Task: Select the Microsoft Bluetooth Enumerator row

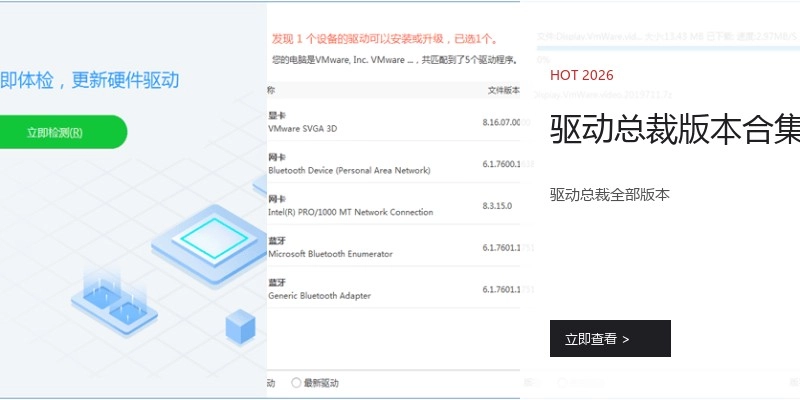Action: (x=393, y=246)
